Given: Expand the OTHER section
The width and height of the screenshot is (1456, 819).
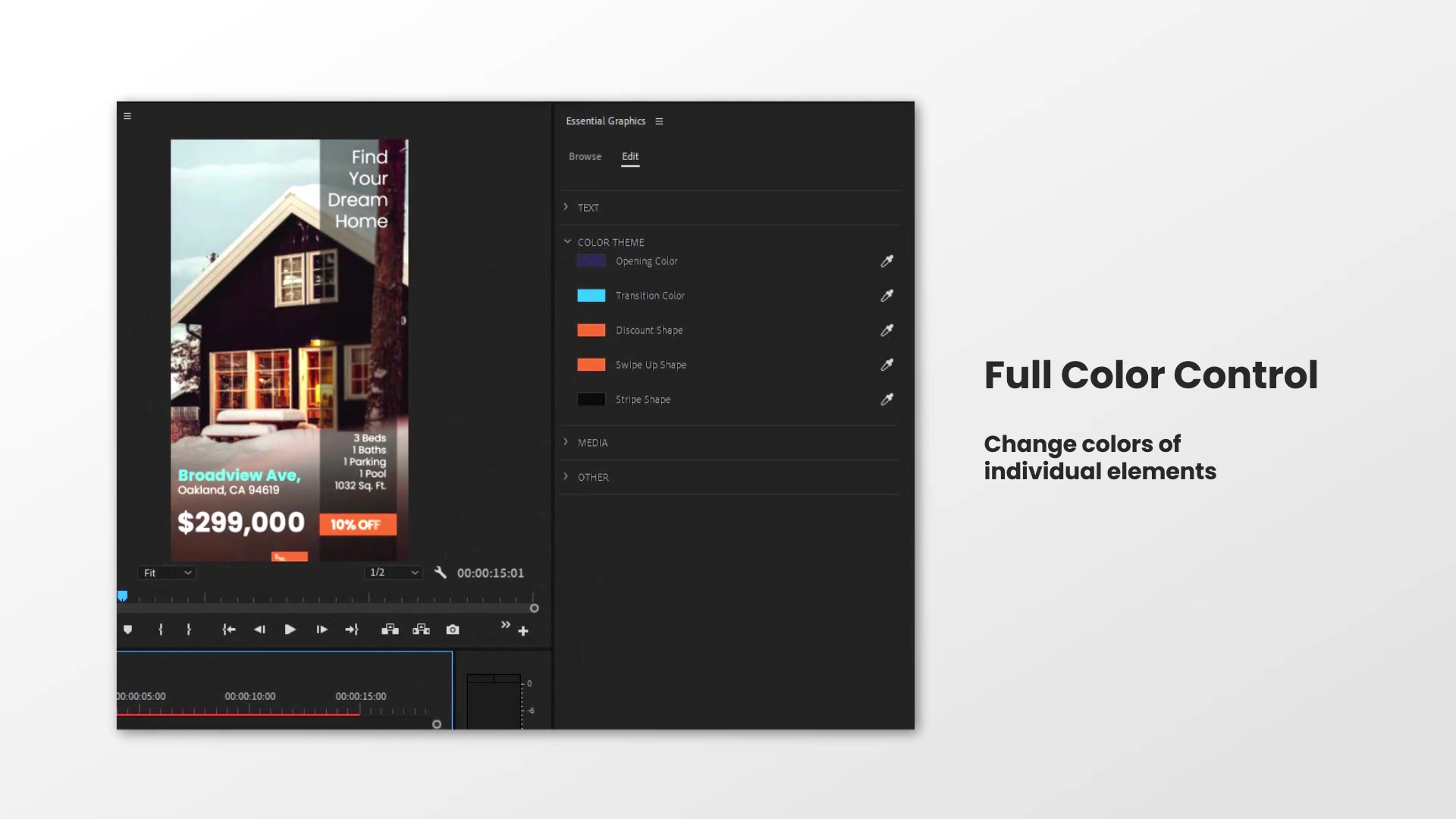Looking at the screenshot, I should pyautogui.click(x=565, y=477).
